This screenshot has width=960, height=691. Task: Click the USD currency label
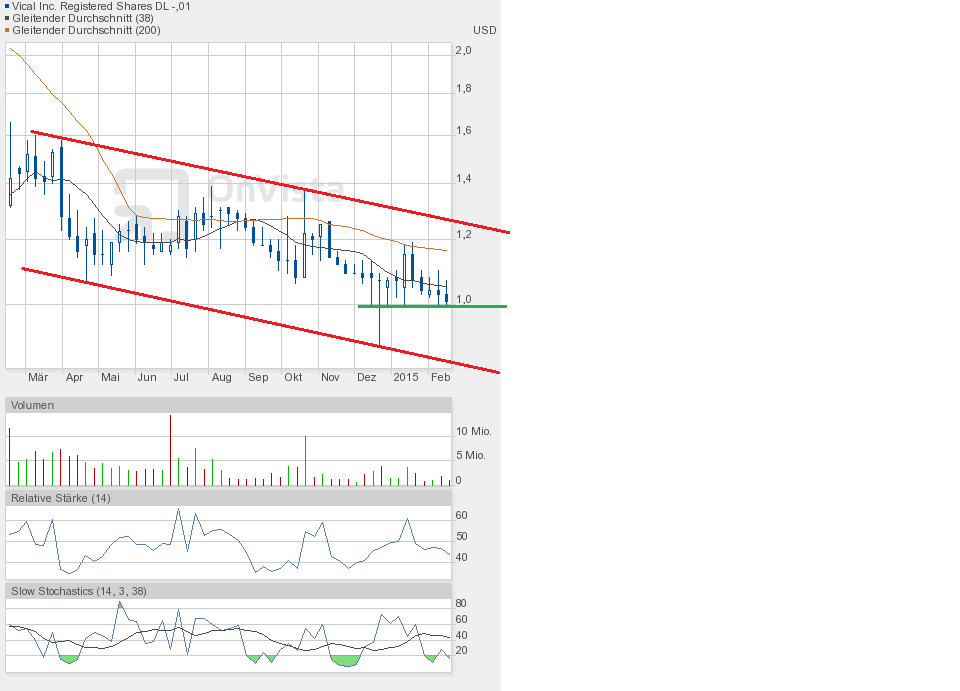tap(485, 30)
